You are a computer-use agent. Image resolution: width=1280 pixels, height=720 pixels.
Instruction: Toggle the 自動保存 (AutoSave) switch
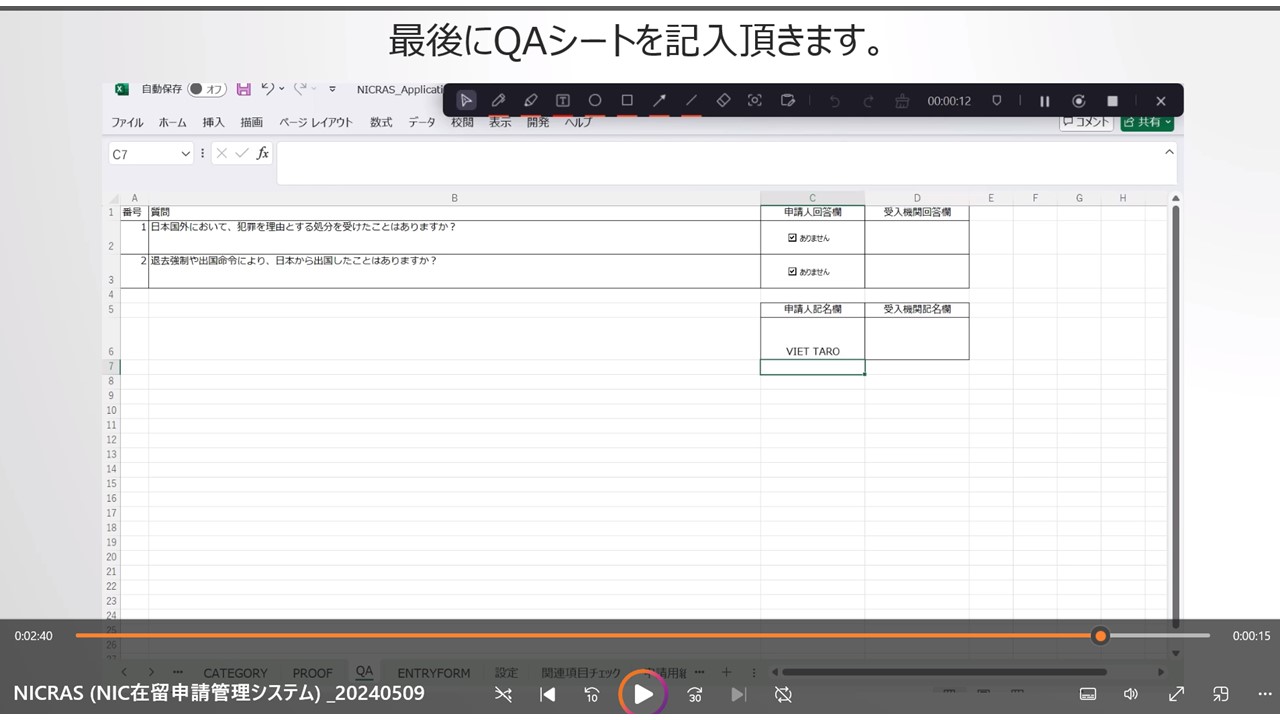point(206,88)
